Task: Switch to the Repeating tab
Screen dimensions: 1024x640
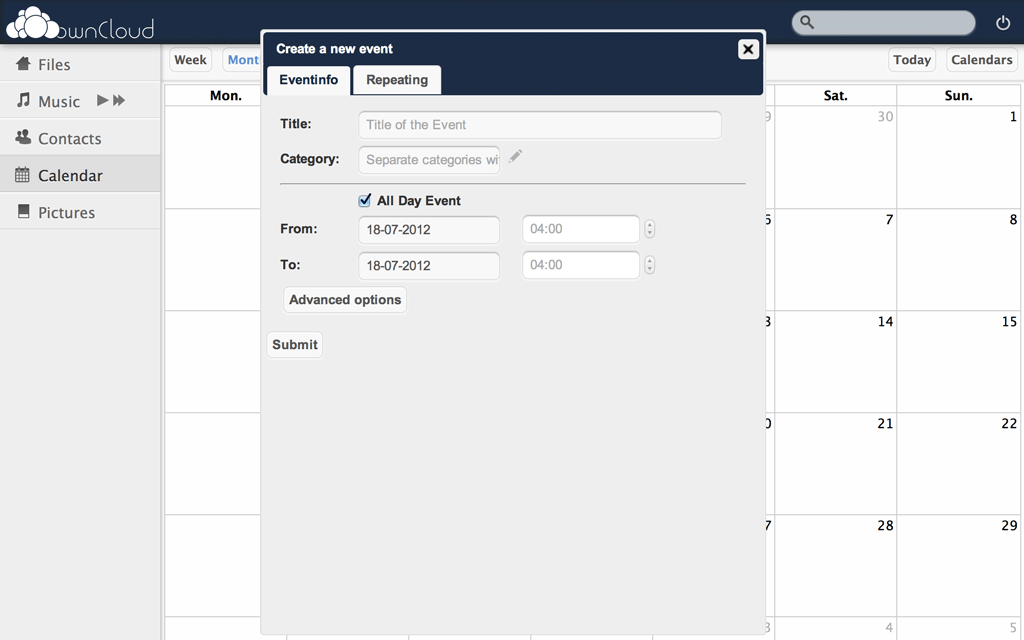Action: [397, 80]
